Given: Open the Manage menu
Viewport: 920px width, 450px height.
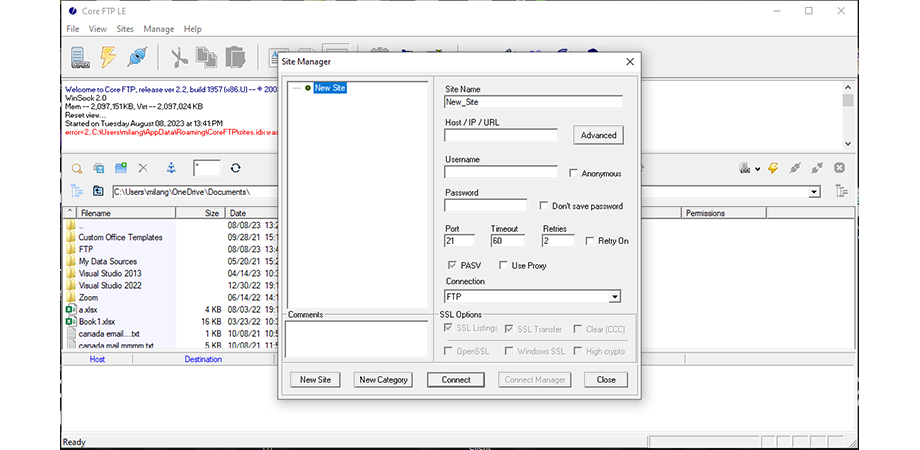Looking at the screenshot, I should click(159, 29).
